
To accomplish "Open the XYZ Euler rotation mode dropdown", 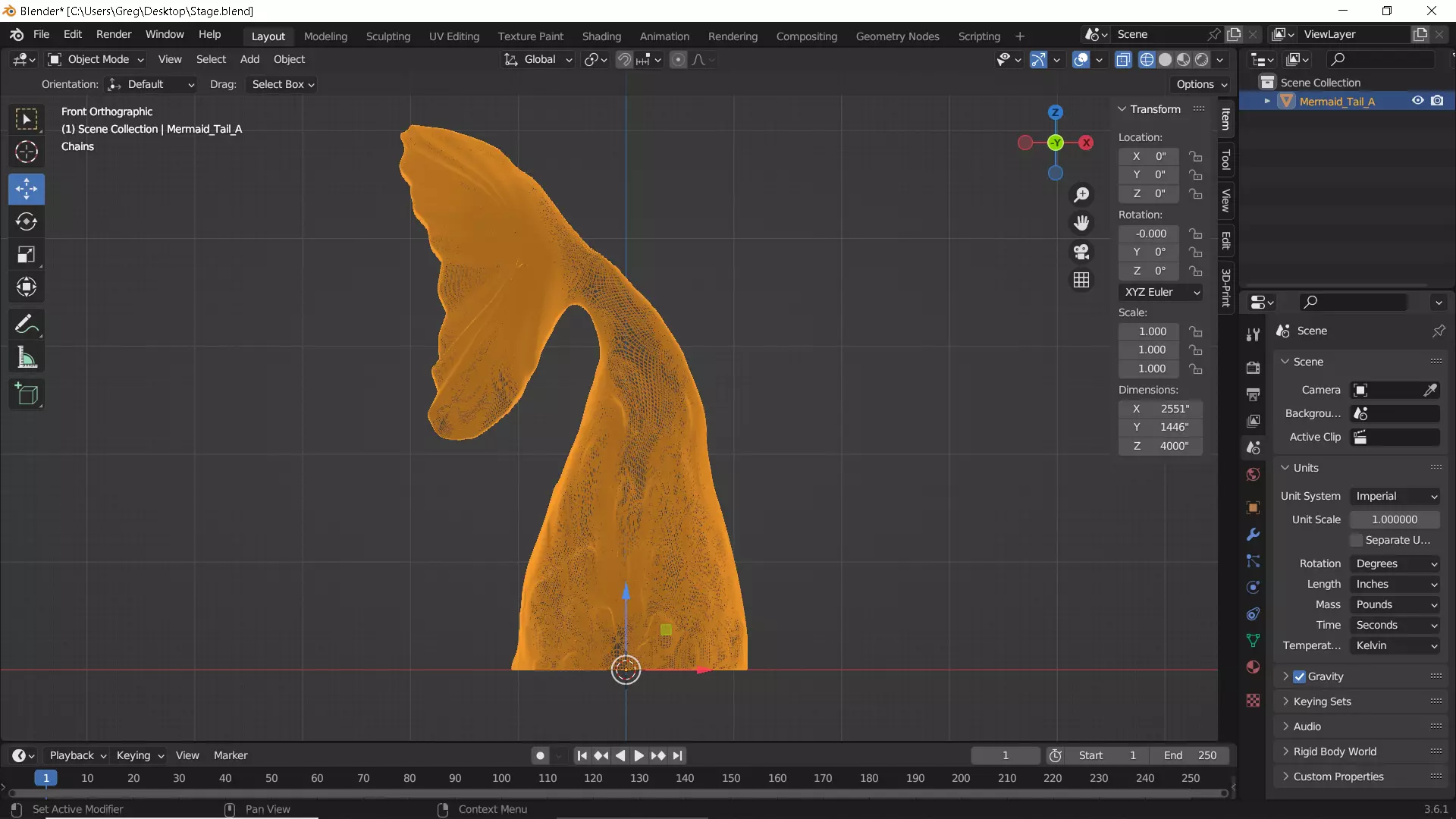I will pos(1160,292).
